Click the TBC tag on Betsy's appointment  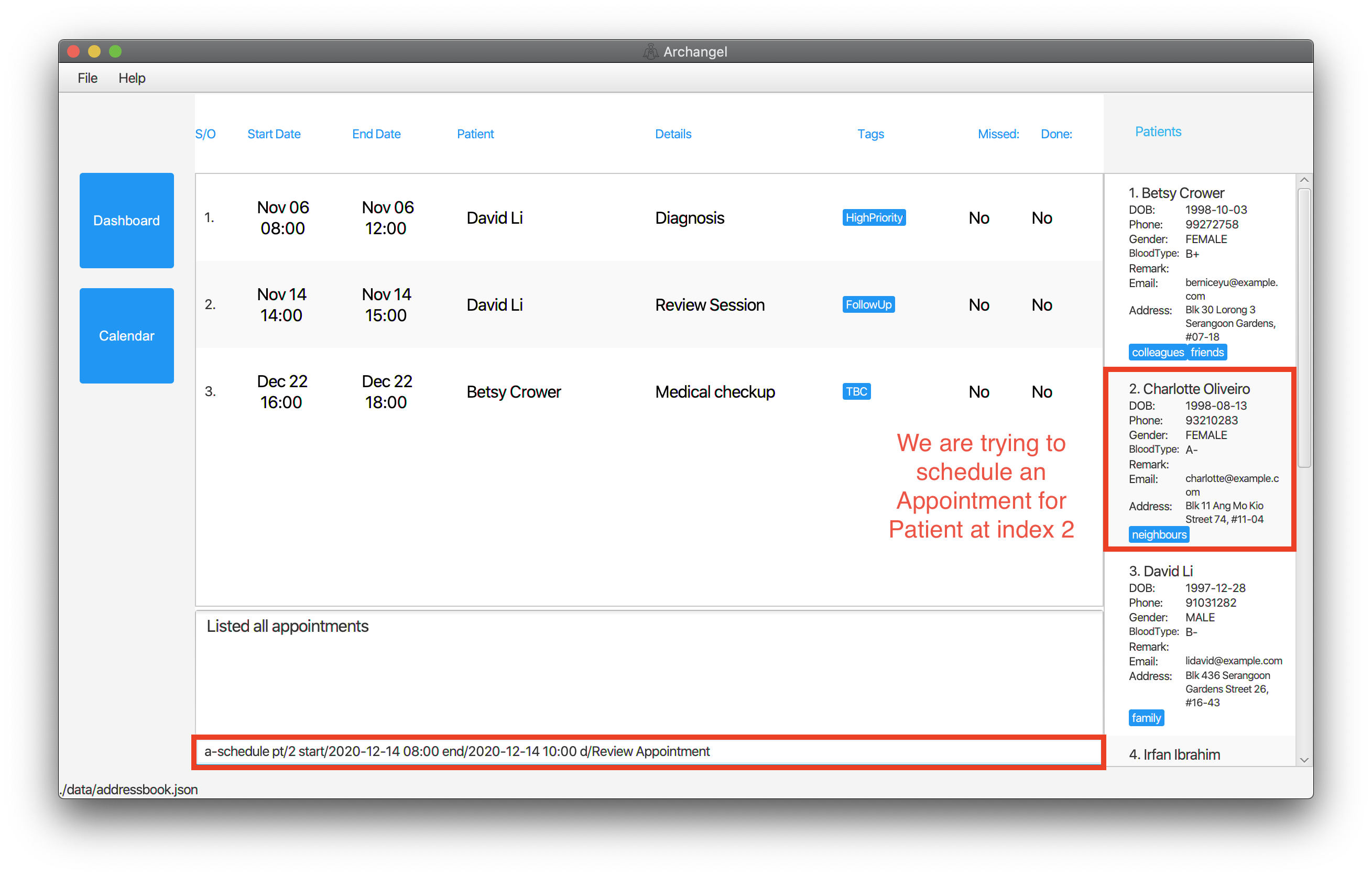tap(856, 391)
